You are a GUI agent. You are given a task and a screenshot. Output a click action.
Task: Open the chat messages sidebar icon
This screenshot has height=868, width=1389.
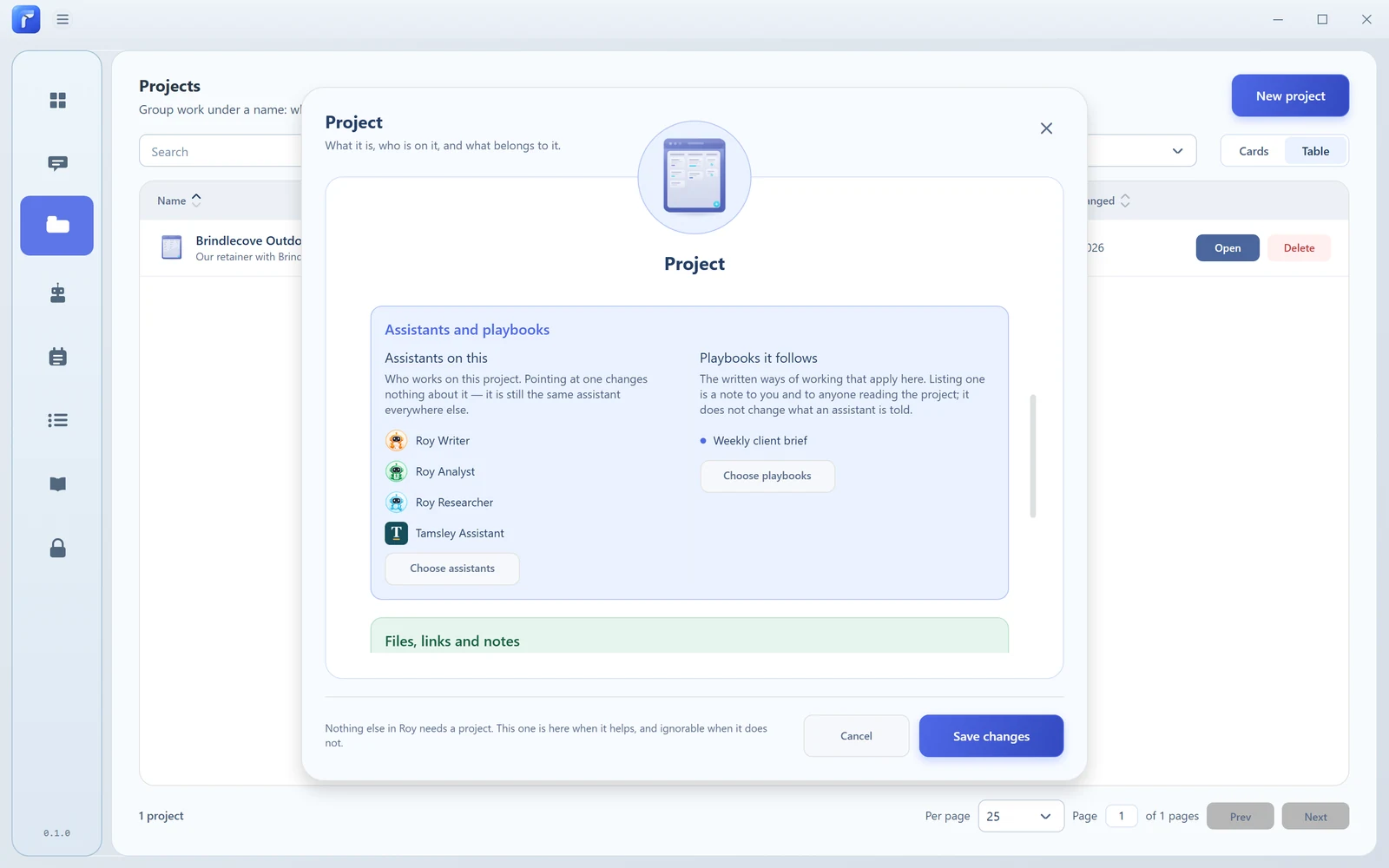[57, 164]
